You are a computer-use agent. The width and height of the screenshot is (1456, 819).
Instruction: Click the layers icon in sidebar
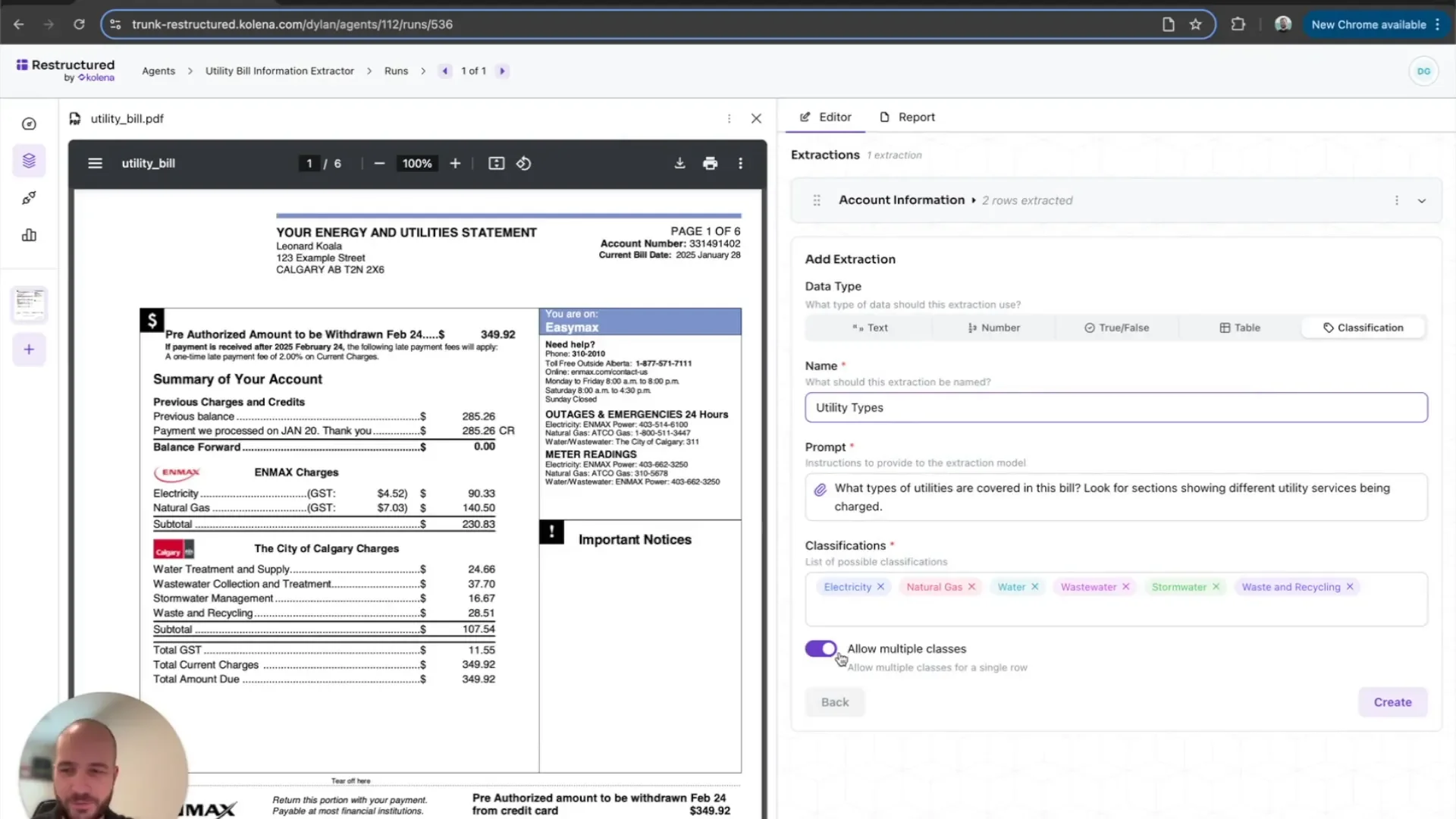(29, 161)
